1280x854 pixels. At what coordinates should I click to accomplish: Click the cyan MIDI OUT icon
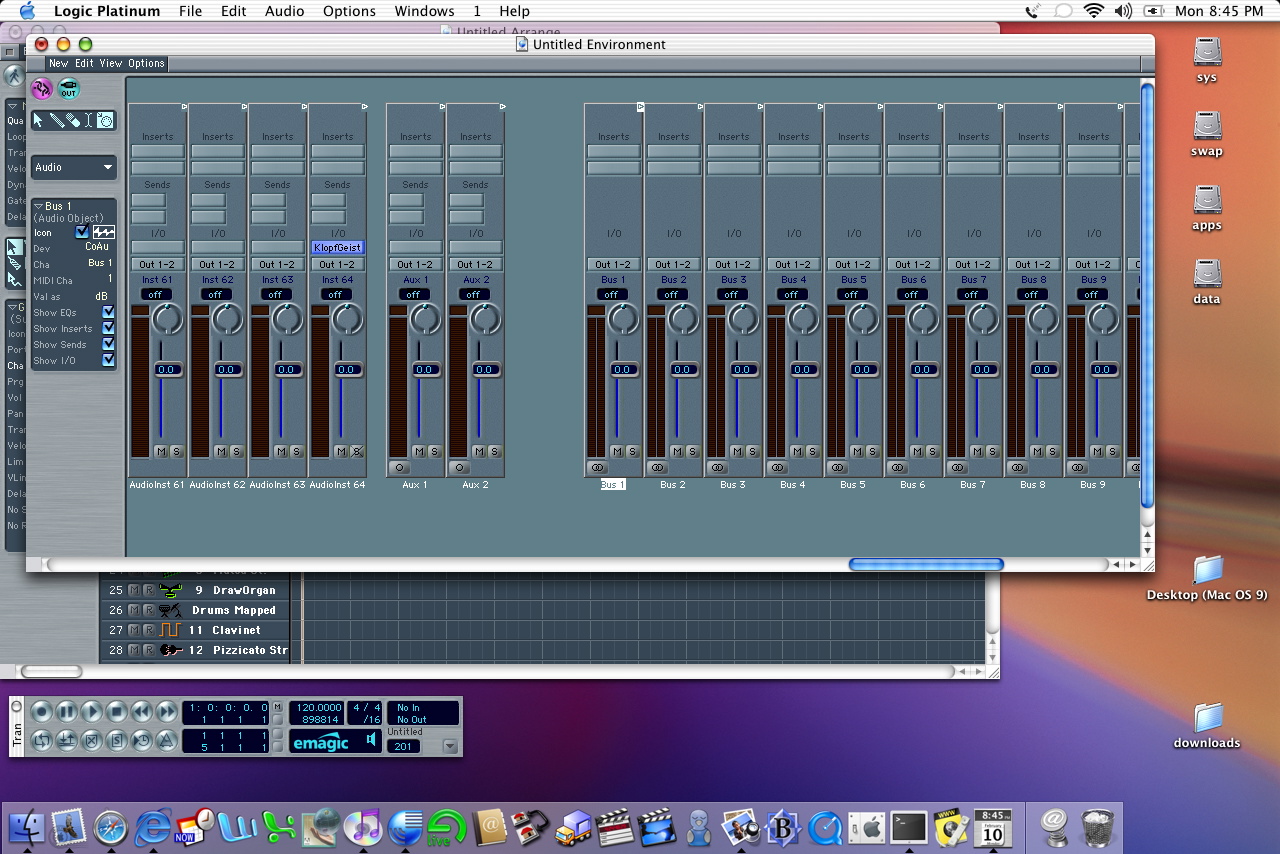click(x=68, y=89)
